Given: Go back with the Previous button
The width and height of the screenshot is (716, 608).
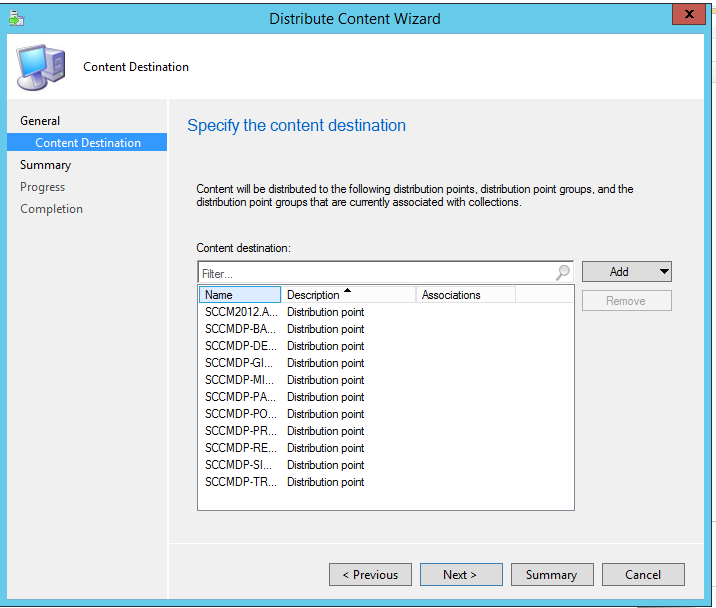Looking at the screenshot, I should (370, 575).
